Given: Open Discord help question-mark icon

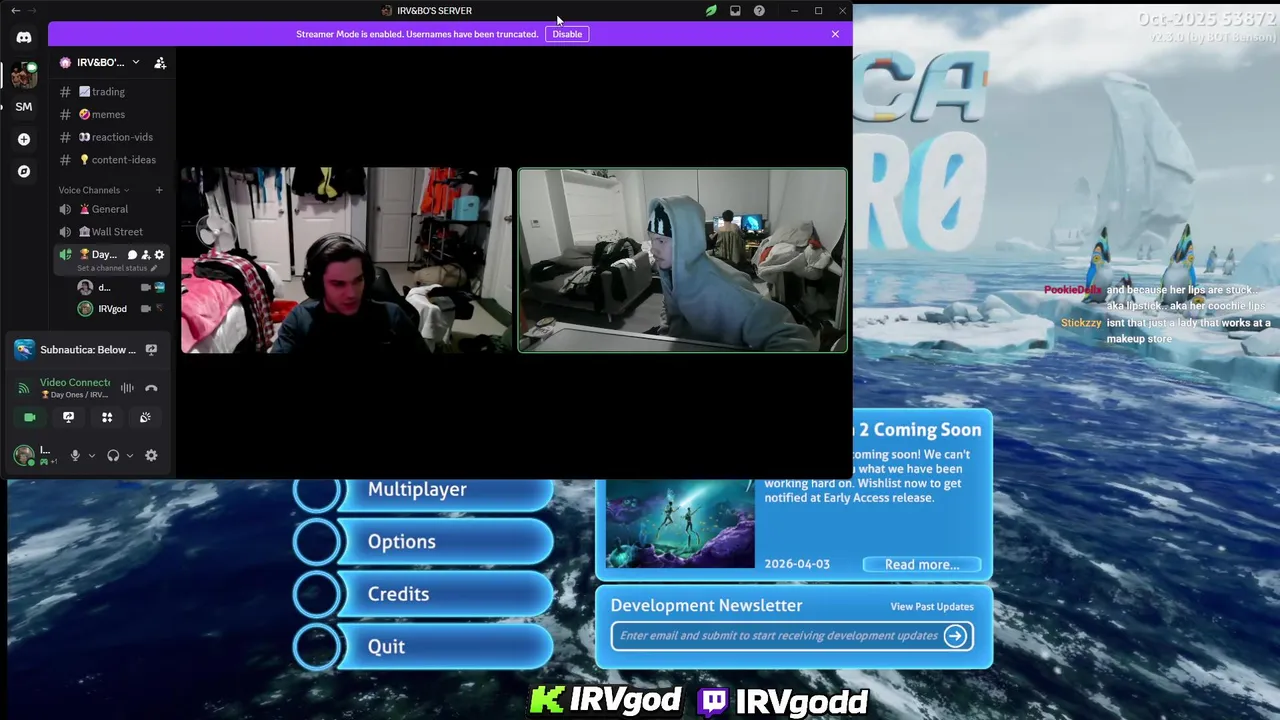Looking at the screenshot, I should point(759,11).
